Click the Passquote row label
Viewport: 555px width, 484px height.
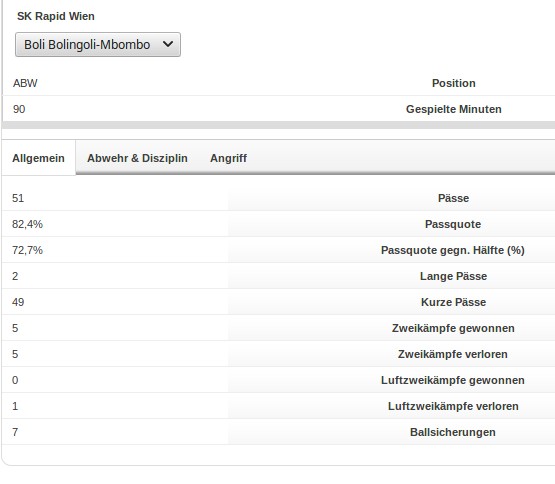coord(453,224)
